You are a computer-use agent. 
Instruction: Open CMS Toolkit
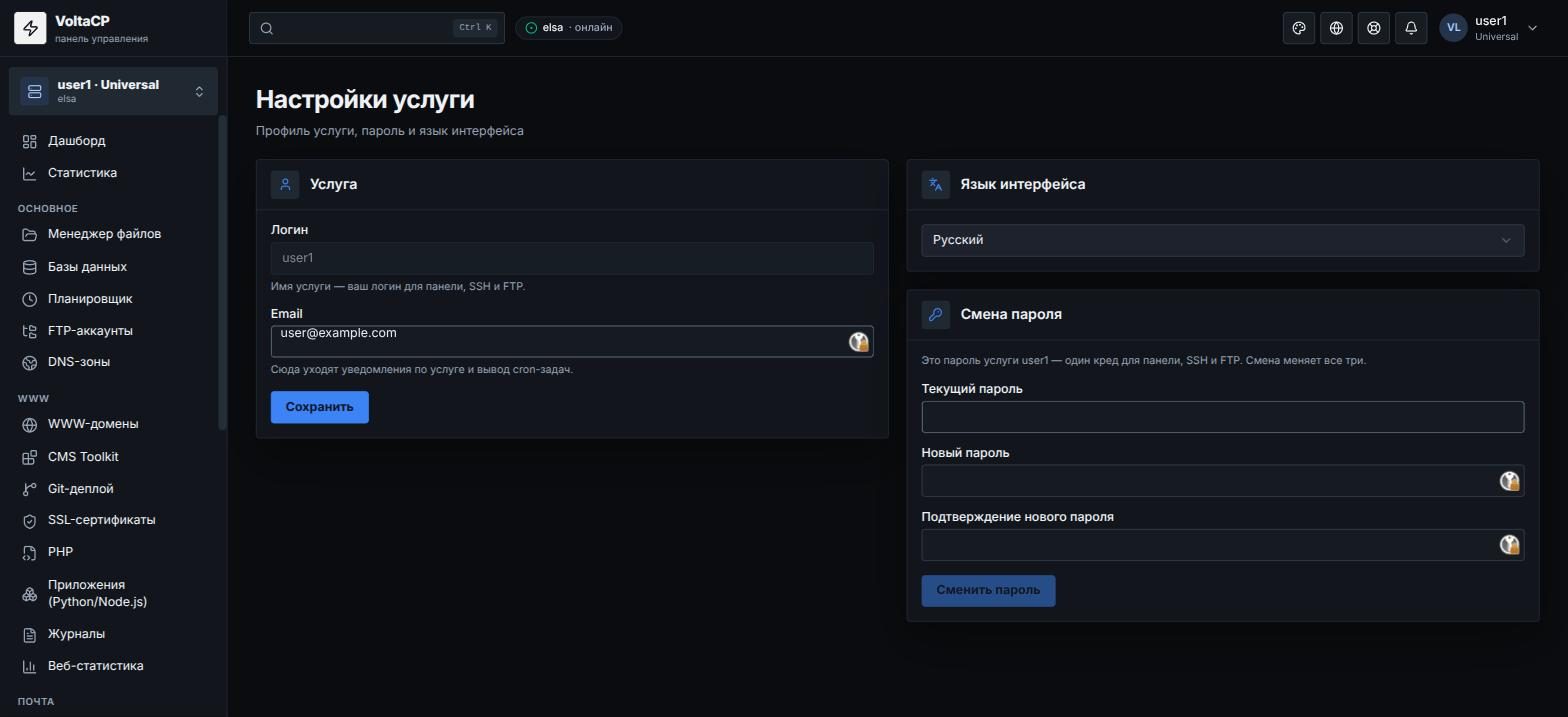113,457
